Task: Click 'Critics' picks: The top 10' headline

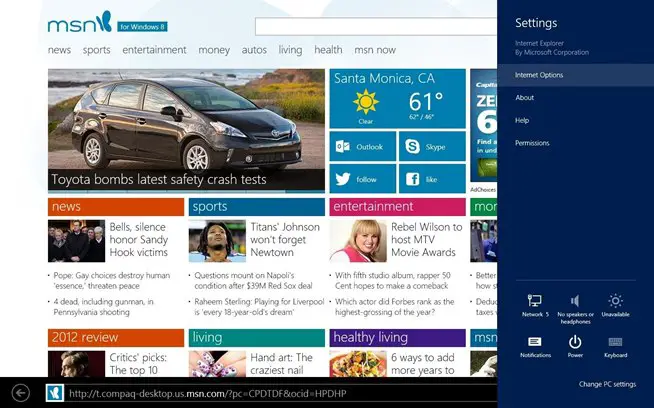Action: tap(138, 363)
